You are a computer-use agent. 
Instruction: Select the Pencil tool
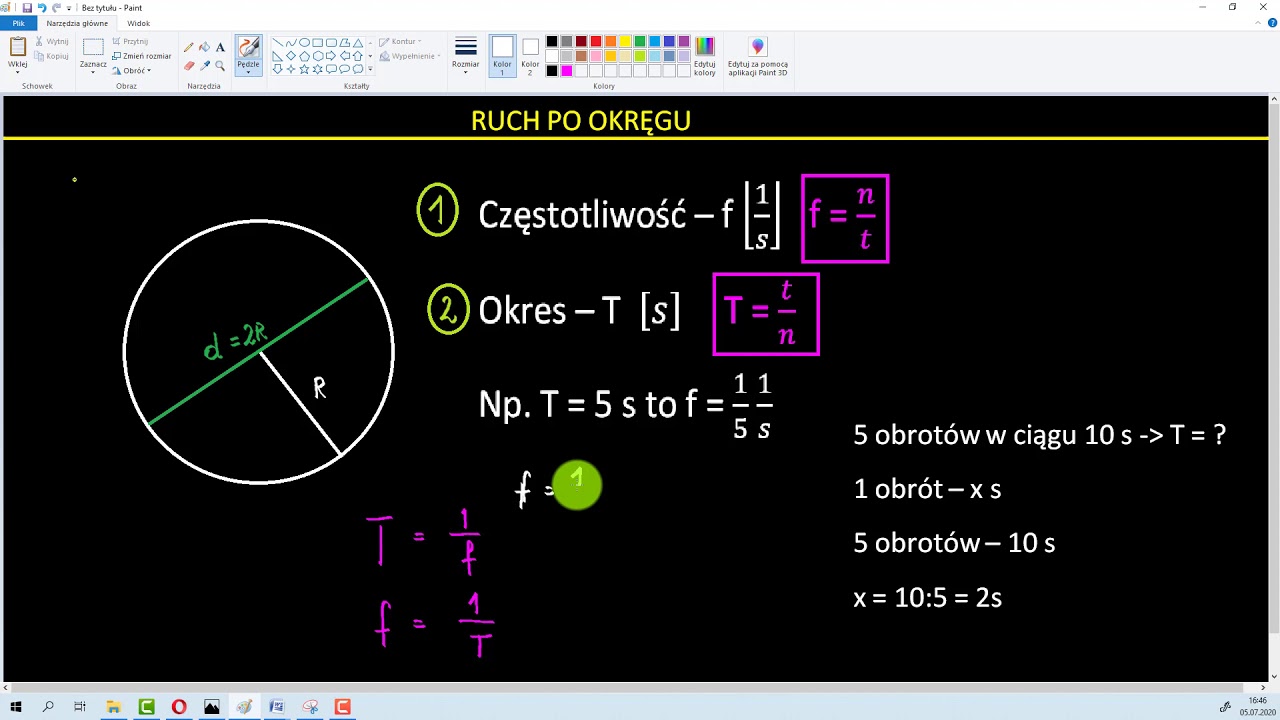pyautogui.click(x=189, y=47)
